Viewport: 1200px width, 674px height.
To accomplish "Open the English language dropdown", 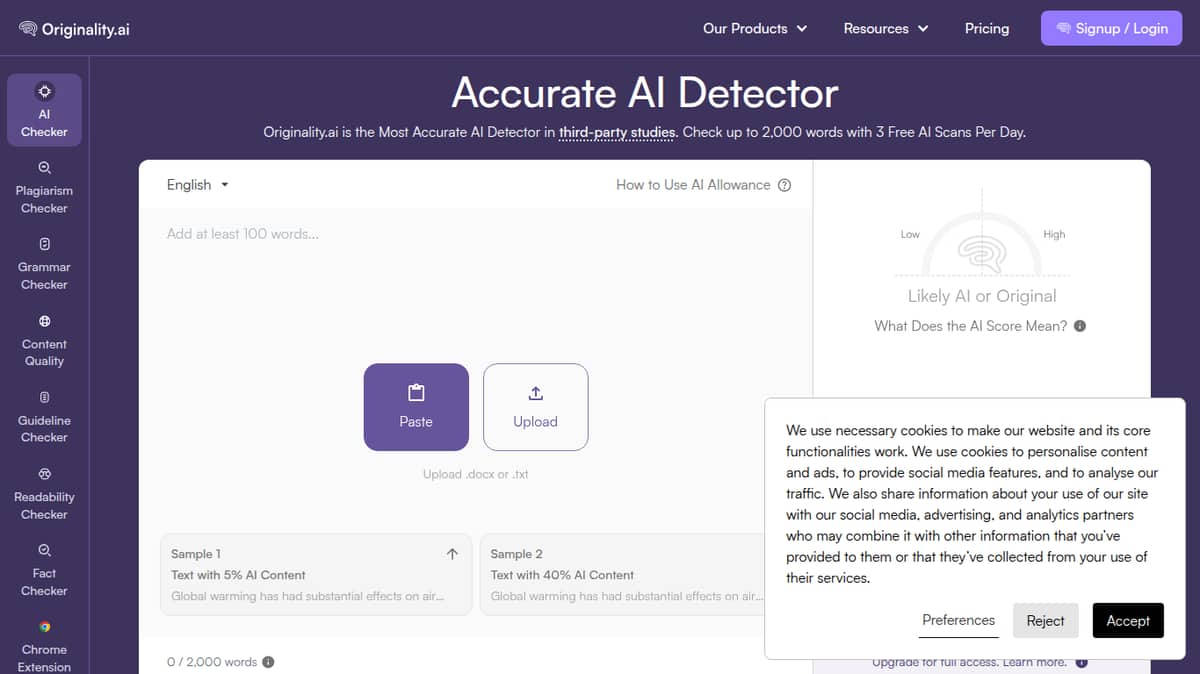I will [x=198, y=185].
